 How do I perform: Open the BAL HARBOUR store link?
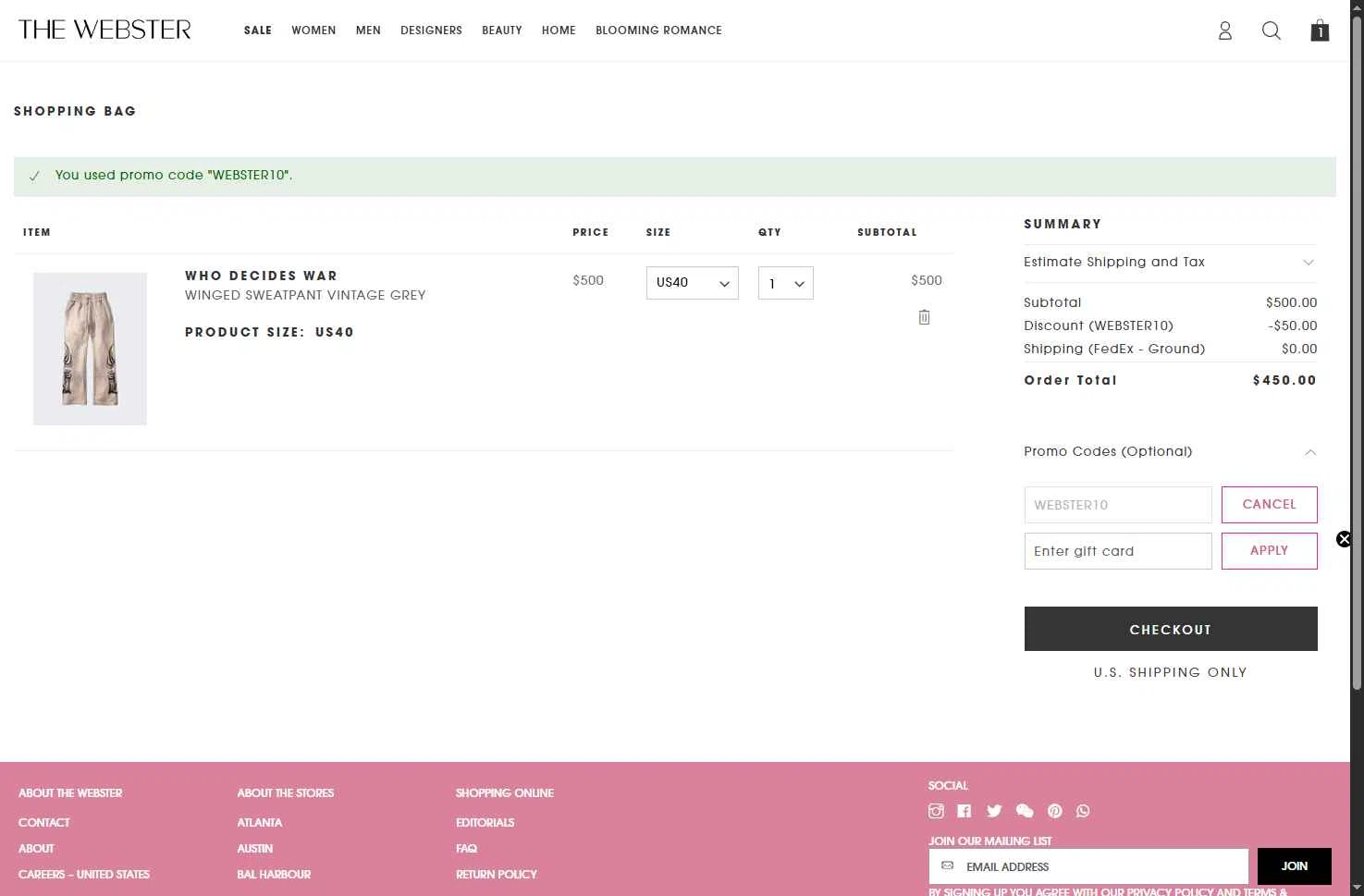click(274, 874)
